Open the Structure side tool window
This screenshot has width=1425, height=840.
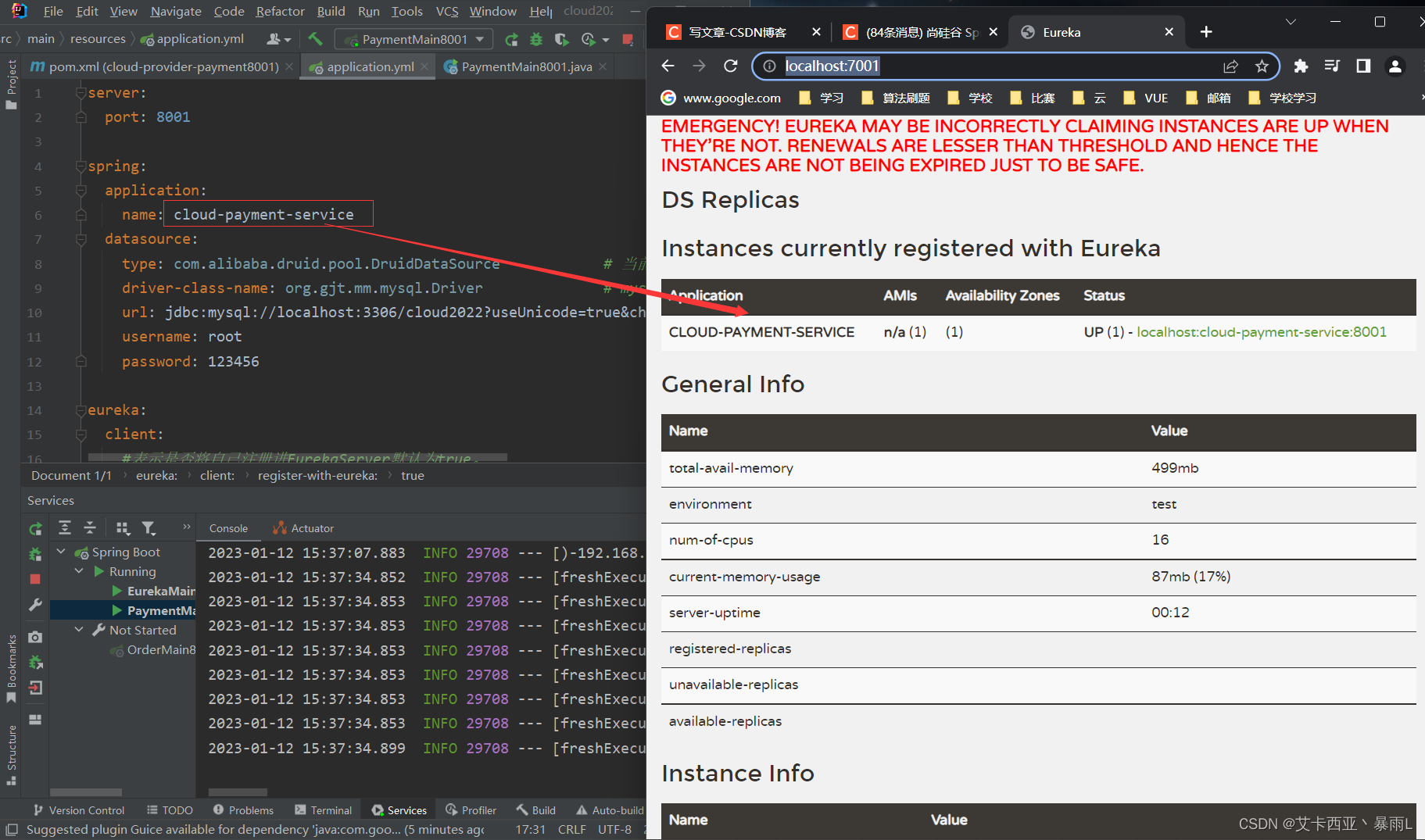click(11, 754)
